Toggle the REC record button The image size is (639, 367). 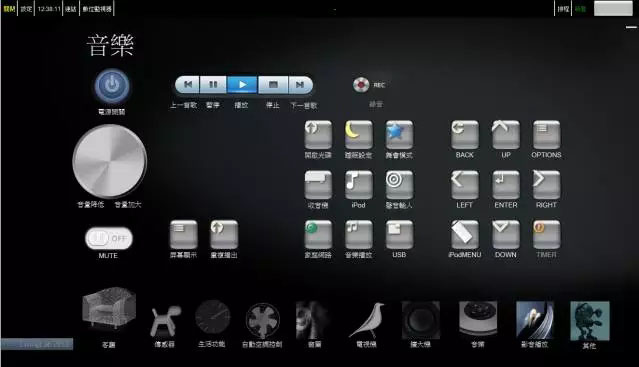(361, 85)
